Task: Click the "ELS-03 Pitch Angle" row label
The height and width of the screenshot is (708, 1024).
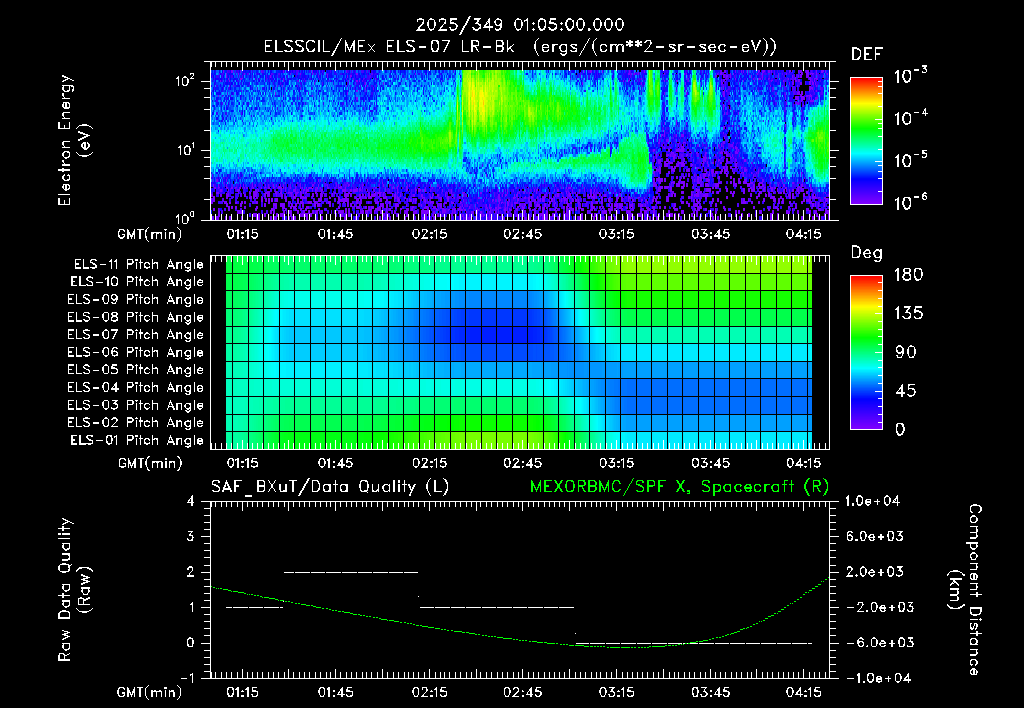Action: click(136, 405)
